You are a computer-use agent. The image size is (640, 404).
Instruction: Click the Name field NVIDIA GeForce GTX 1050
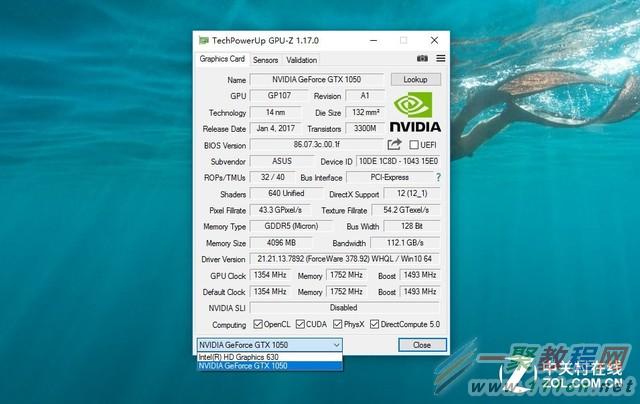pyautogui.click(x=317, y=80)
